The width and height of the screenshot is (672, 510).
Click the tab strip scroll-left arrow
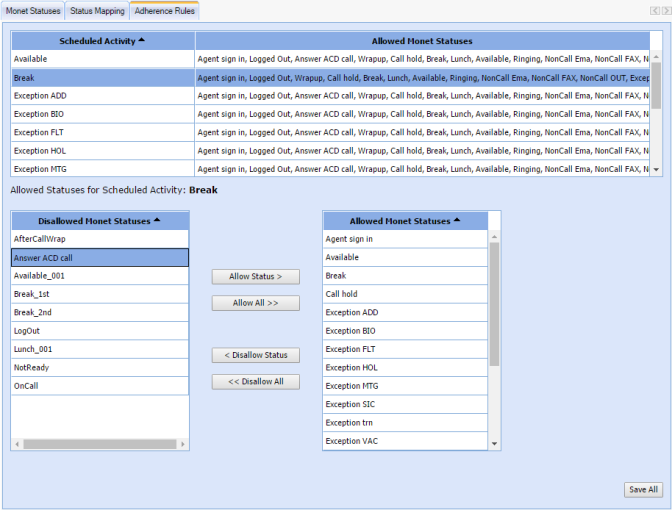pos(654,10)
